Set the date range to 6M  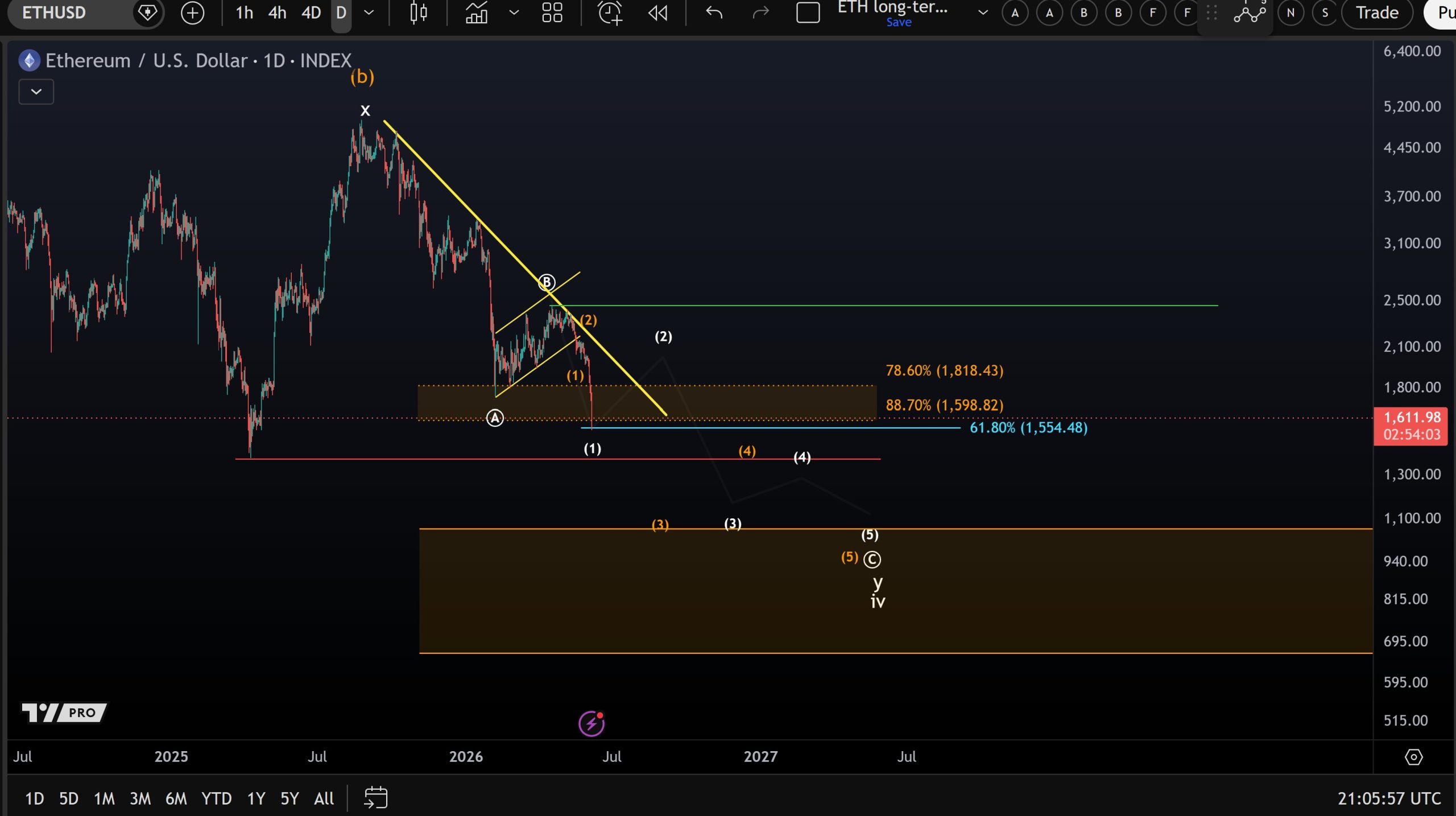[176, 798]
